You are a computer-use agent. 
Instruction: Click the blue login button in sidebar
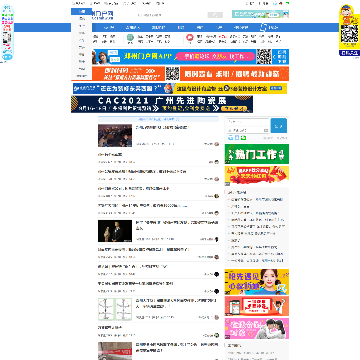click(279, 126)
